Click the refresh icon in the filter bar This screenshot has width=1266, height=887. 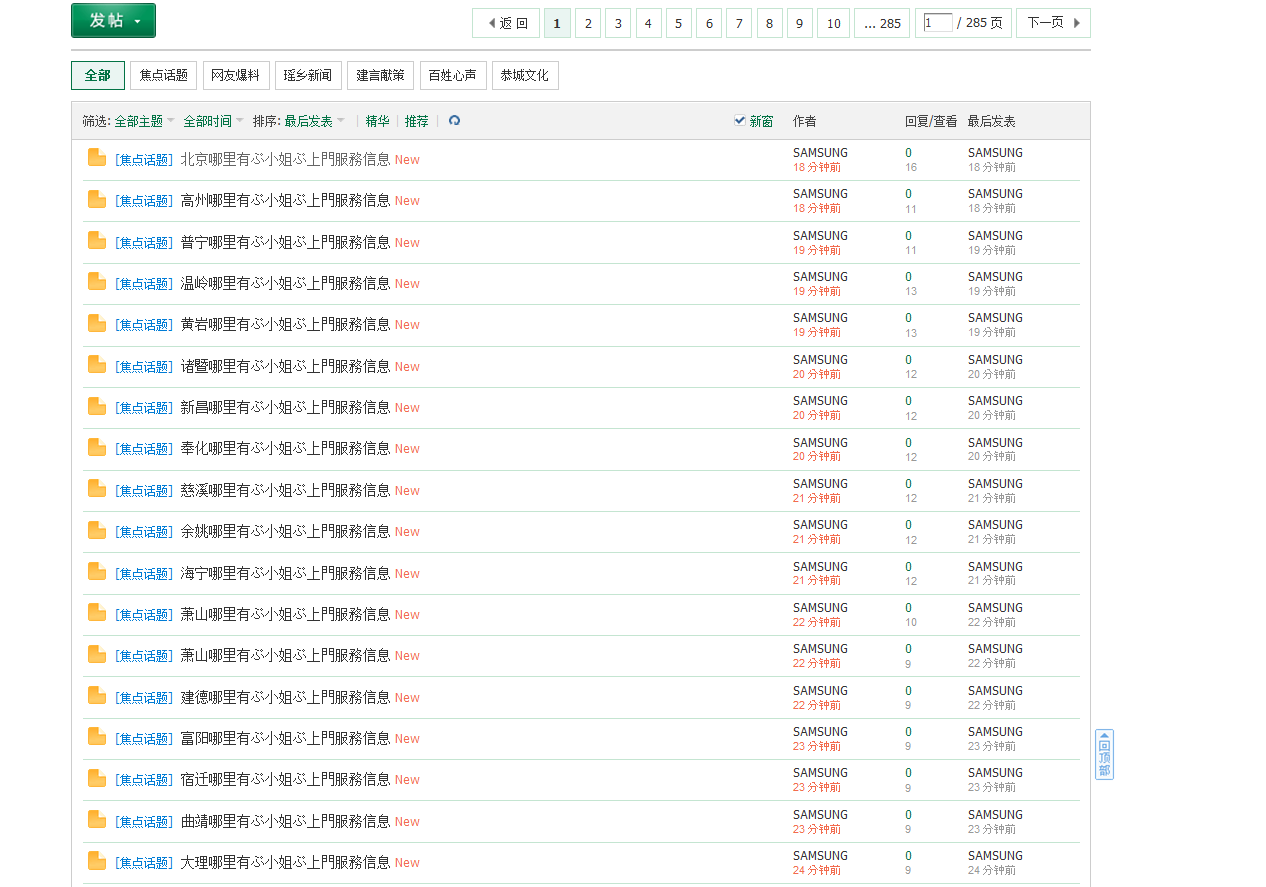[454, 121]
